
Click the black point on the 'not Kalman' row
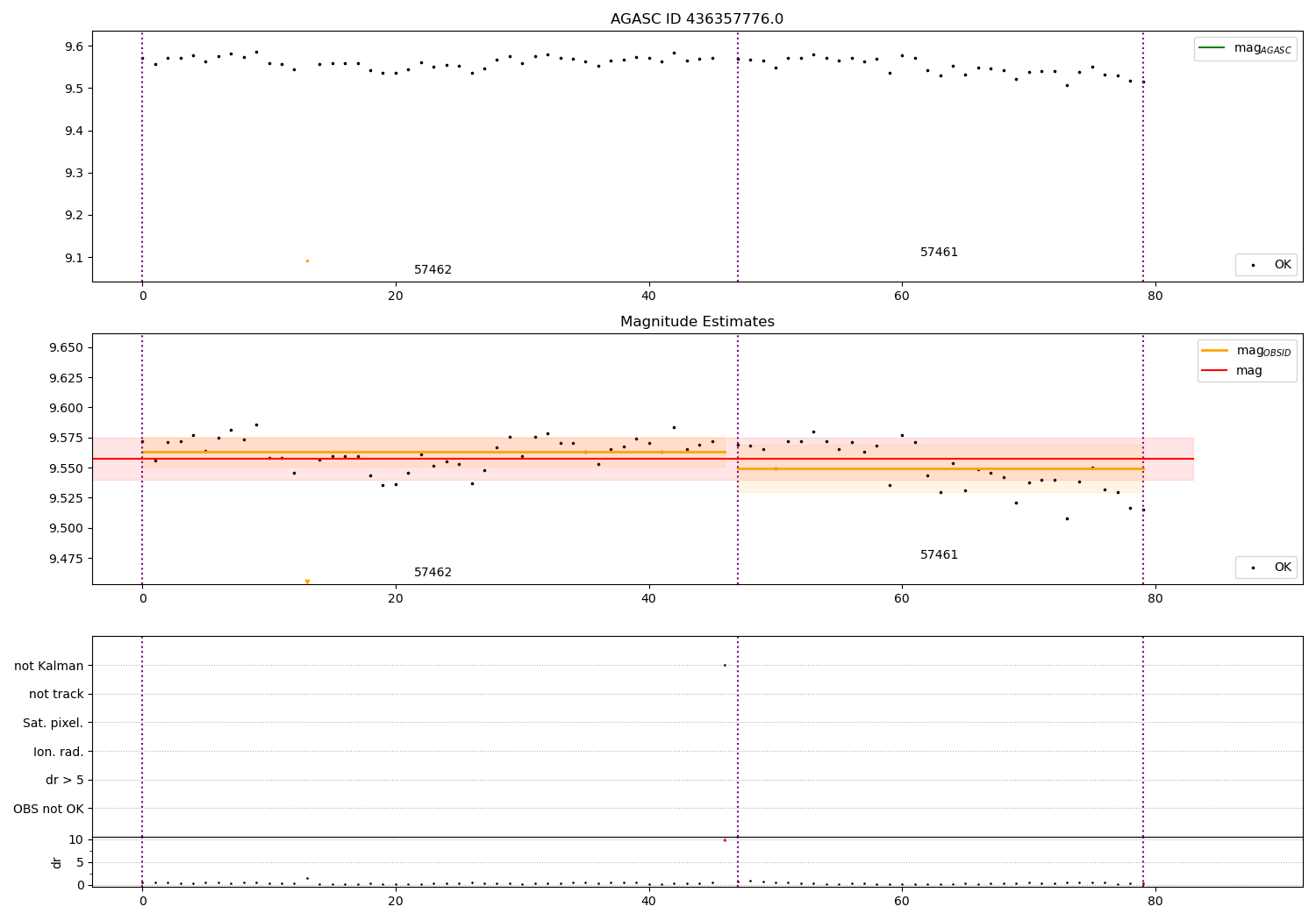coord(725,666)
